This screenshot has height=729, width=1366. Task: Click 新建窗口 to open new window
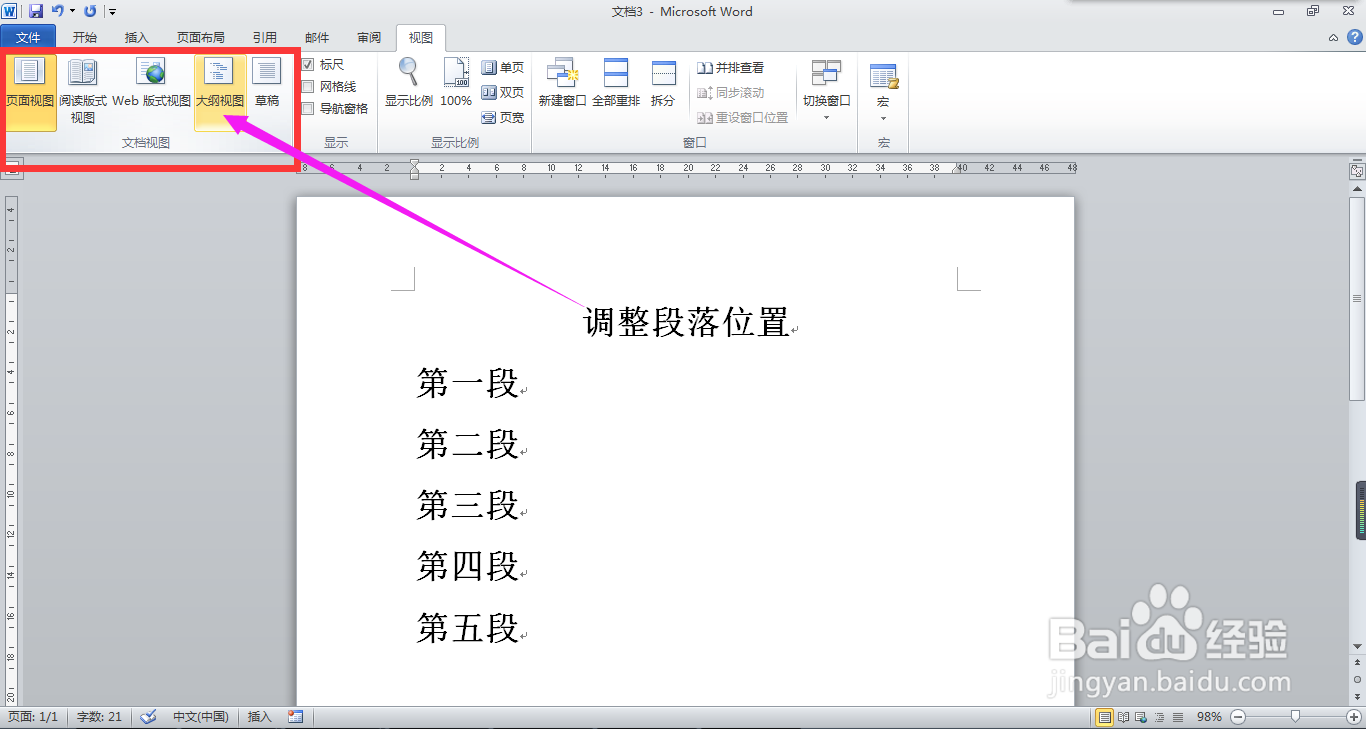pos(563,85)
